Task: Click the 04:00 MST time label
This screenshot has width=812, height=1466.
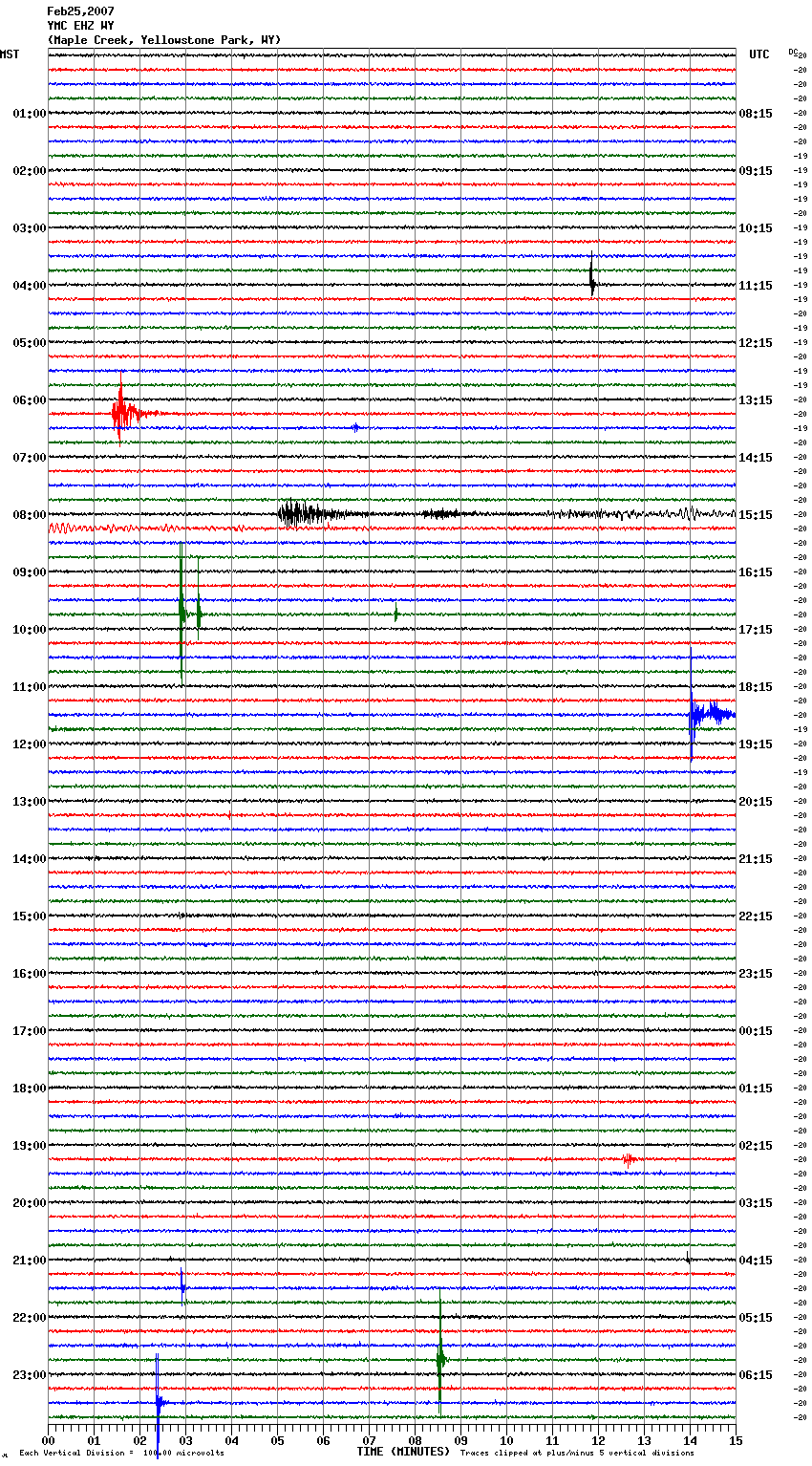Action: coord(29,286)
